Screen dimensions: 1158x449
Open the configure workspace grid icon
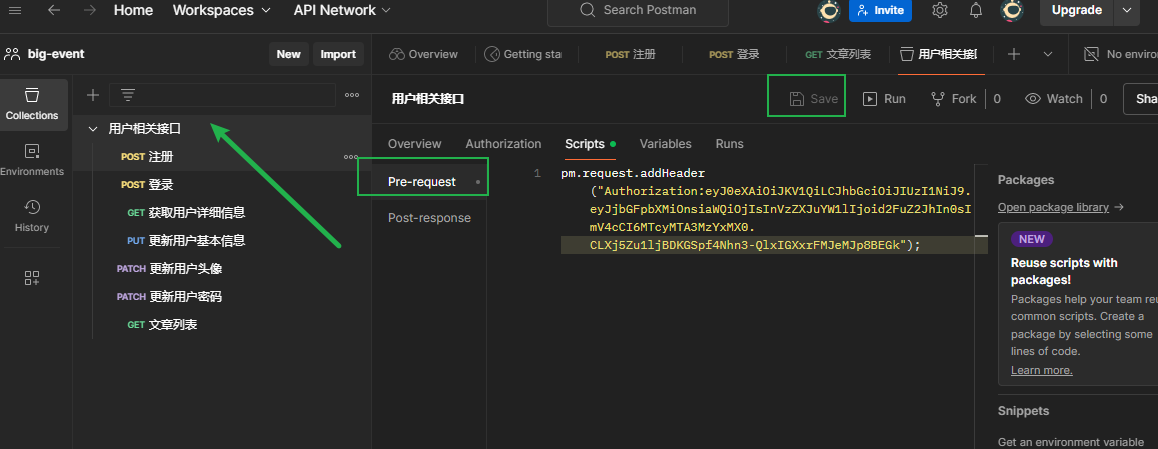tap(32, 278)
